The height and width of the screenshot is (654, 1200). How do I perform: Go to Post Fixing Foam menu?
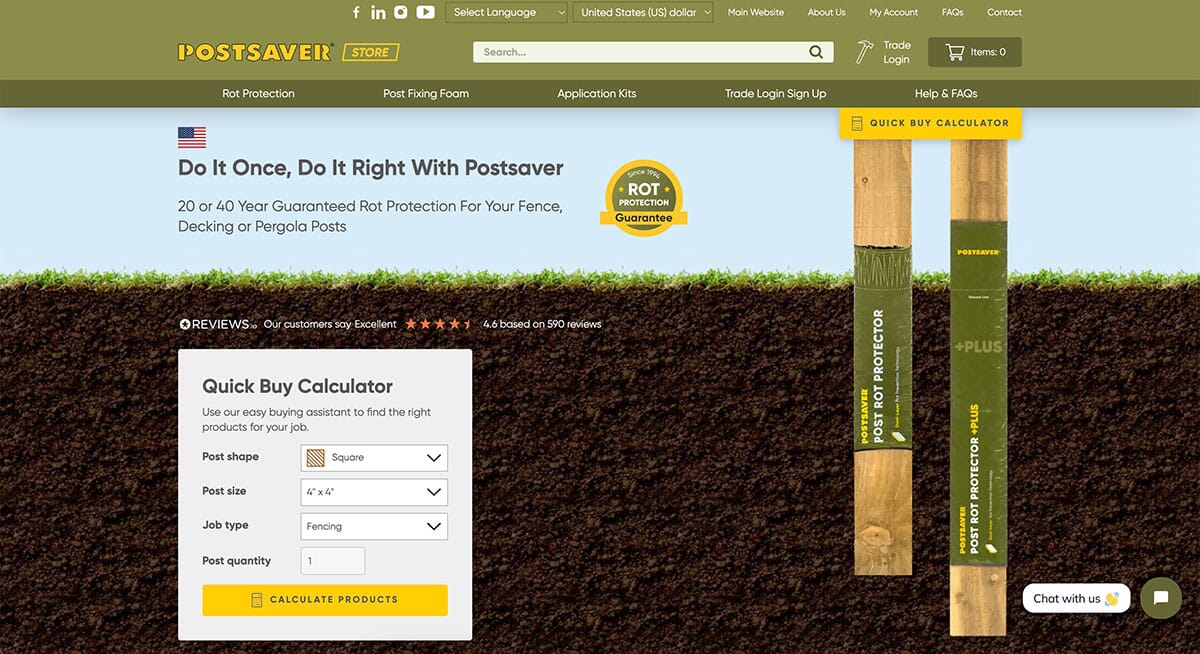pyautogui.click(x=426, y=93)
